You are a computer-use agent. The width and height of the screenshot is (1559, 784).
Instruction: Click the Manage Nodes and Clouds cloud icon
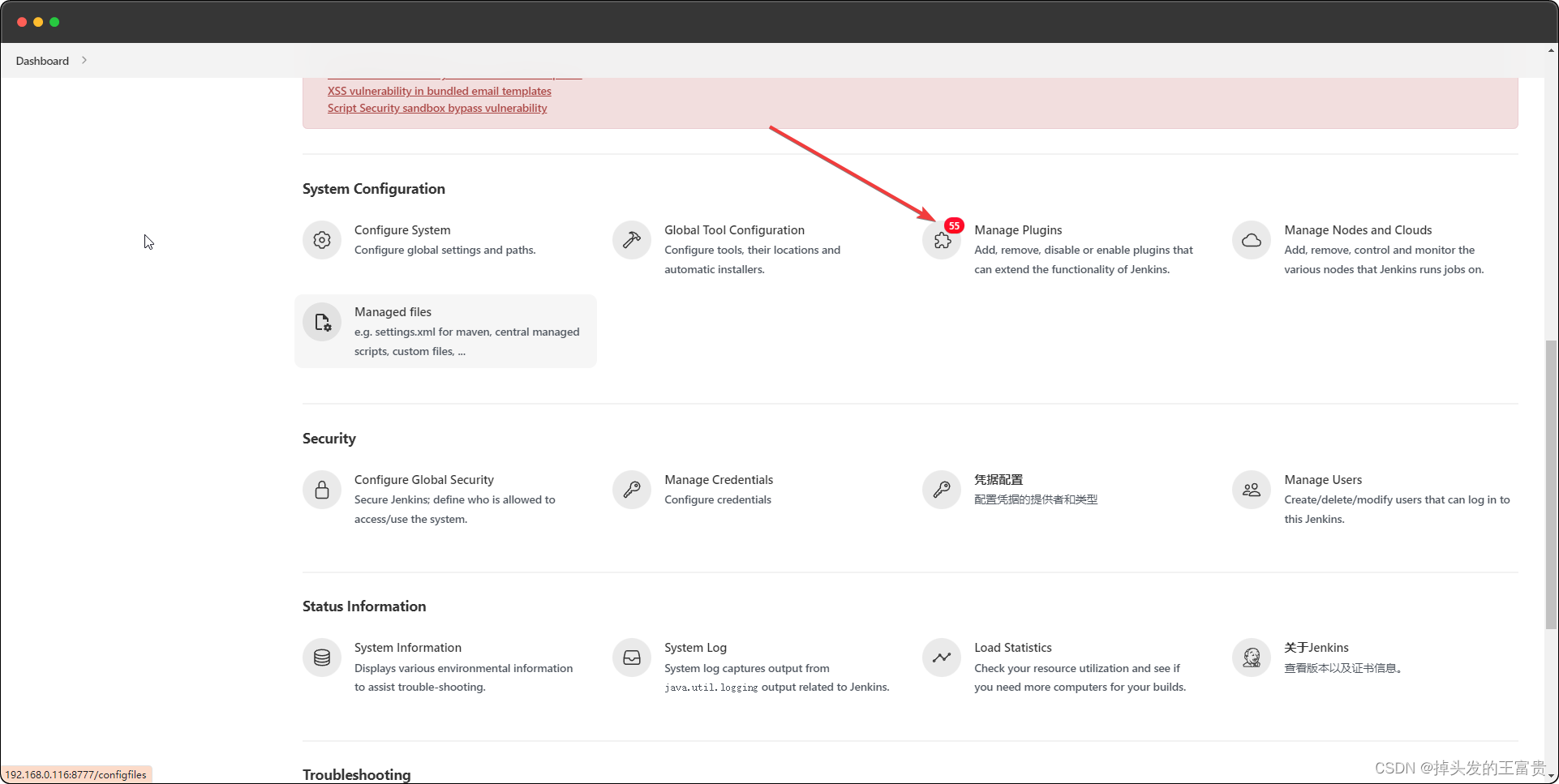click(x=1252, y=240)
